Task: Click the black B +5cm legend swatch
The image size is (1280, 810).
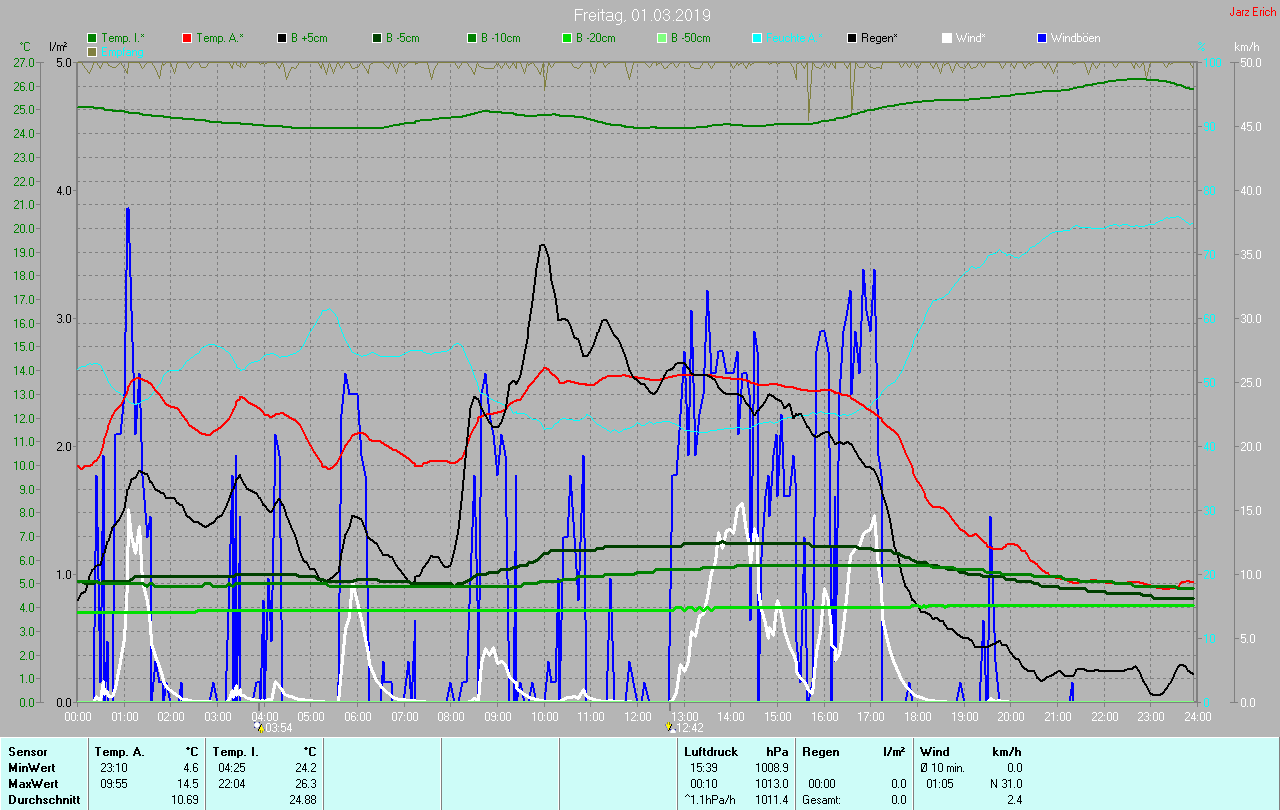Action: pos(283,38)
